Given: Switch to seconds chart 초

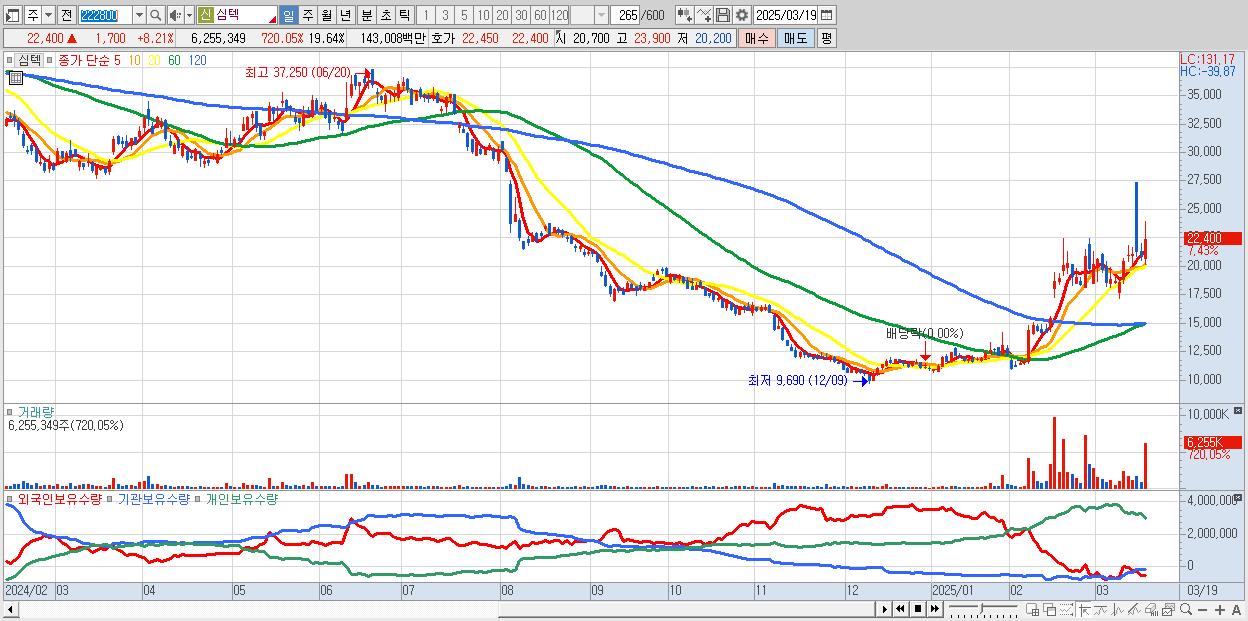Looking at the screenshot, I should [x=385, y=15].
